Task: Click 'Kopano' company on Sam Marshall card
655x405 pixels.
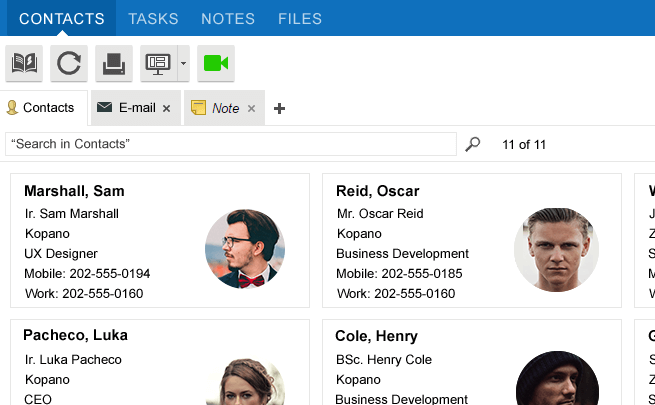Action: [47, 233]
